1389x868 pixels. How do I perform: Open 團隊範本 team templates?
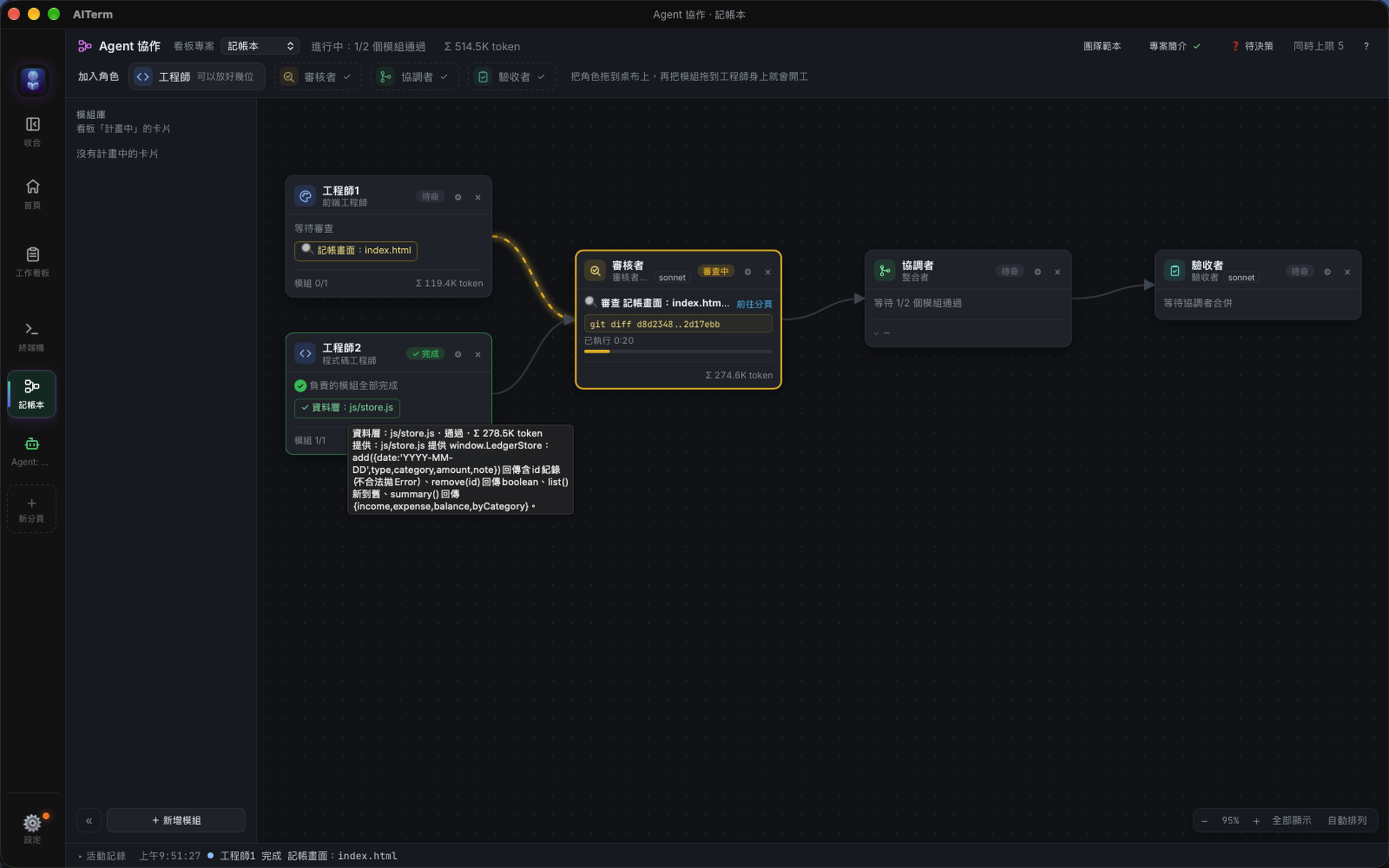tap(1102, 46)
